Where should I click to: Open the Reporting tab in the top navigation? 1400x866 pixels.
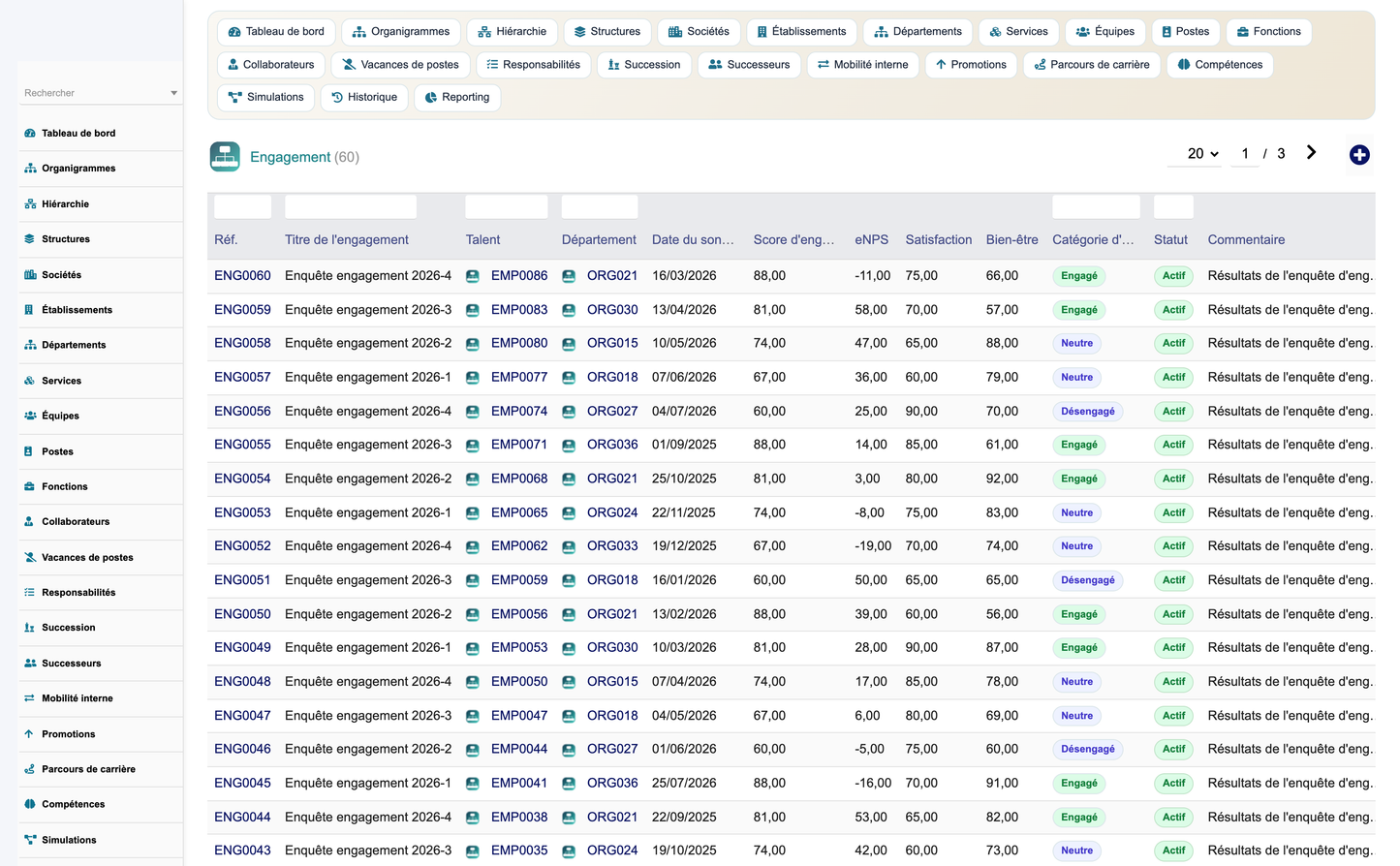[457, 98]
